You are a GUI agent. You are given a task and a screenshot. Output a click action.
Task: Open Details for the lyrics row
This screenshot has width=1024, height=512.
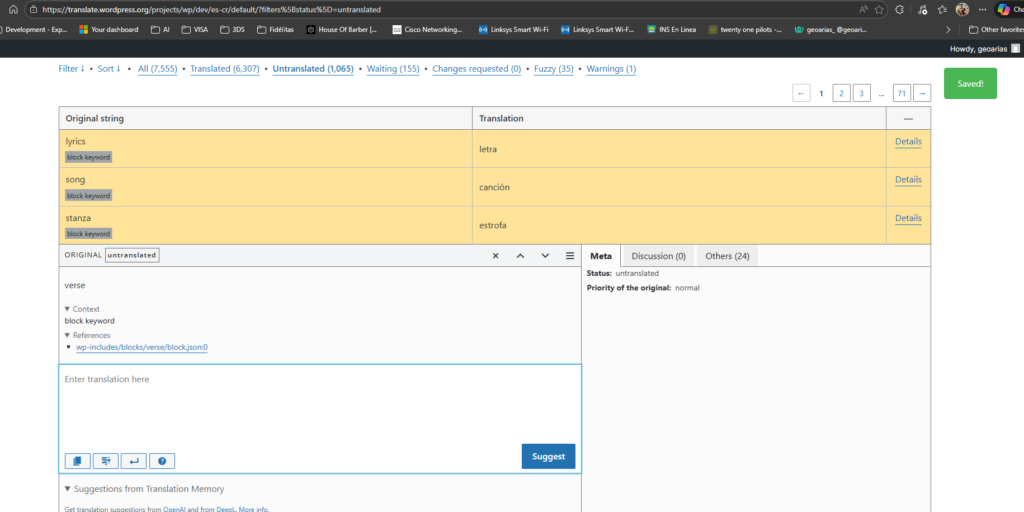point(908,142)
